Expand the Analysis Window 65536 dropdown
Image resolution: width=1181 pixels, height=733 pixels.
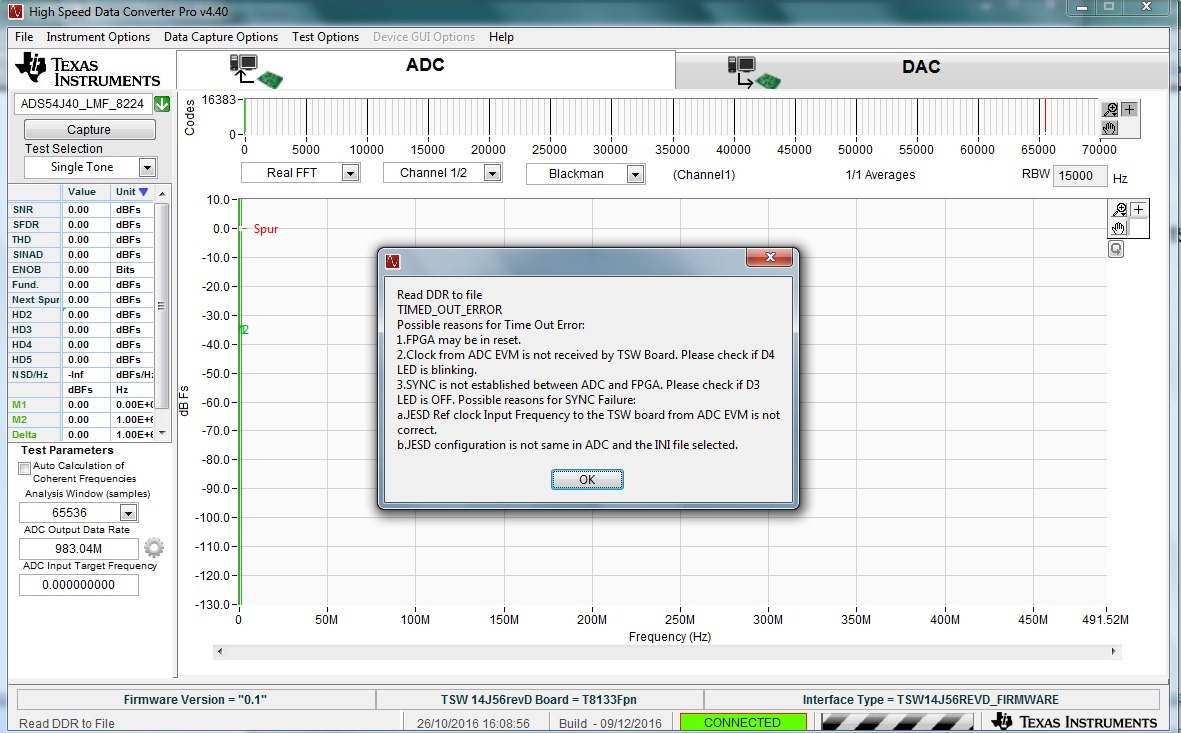129,513
